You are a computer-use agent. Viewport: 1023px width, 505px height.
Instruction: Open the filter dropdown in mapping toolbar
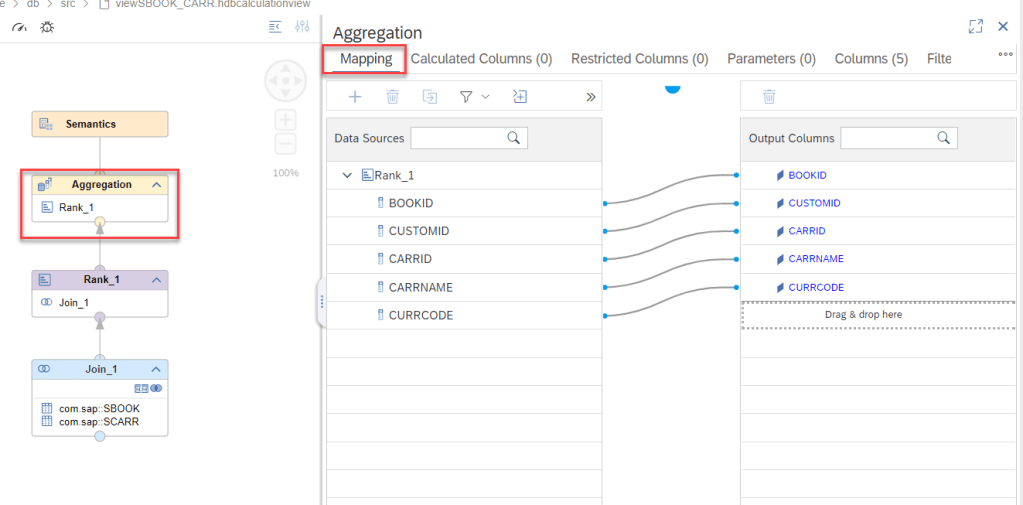[474, 96]
